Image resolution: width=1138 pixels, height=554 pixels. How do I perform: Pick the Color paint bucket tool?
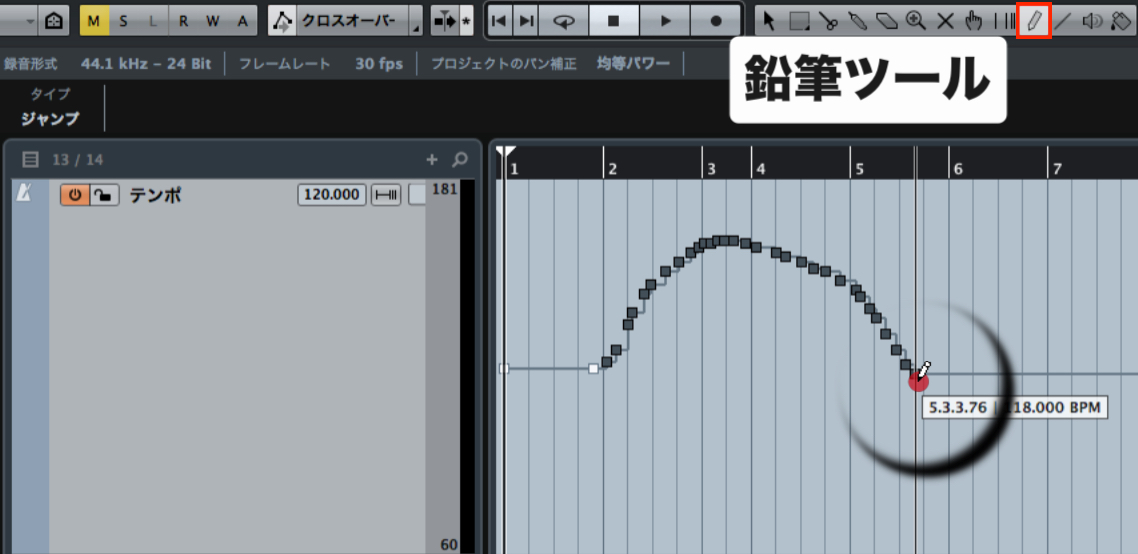point(1121,21)
